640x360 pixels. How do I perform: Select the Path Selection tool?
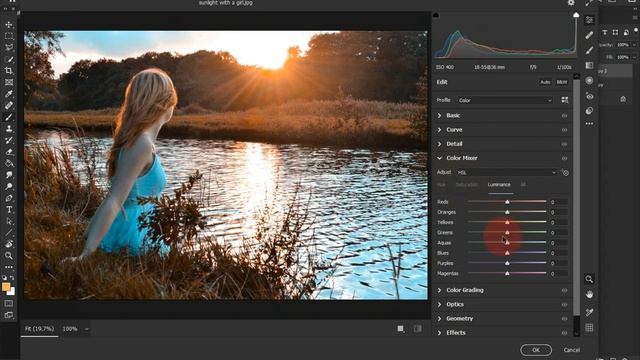tap(9, 221)
